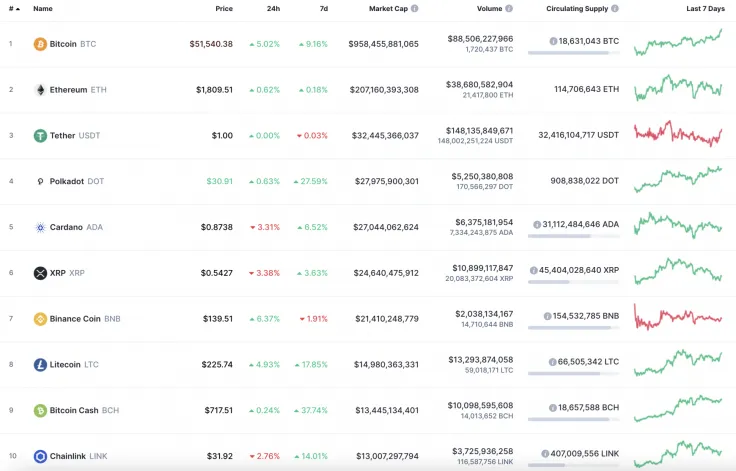Click info icon beside 18,631,043 BTC supply
The image size is (736, 471).
click(553, 41)
